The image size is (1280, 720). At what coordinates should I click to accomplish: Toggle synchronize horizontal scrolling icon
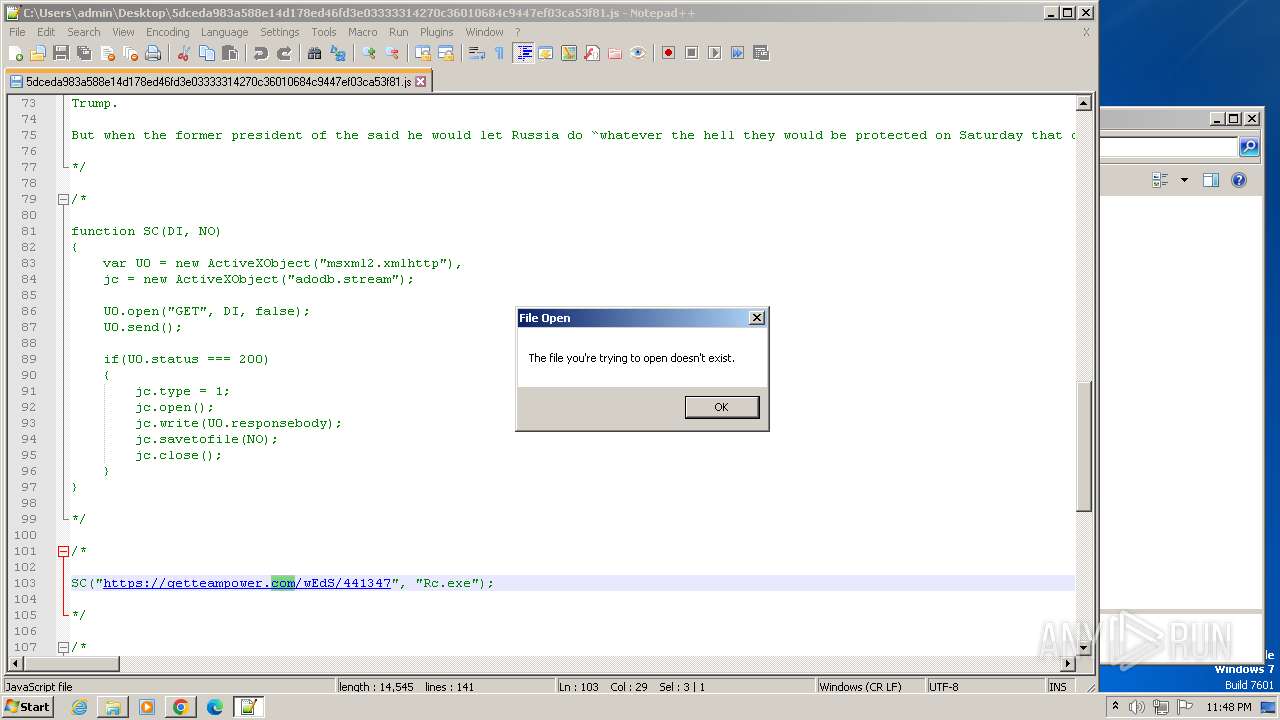446,53
